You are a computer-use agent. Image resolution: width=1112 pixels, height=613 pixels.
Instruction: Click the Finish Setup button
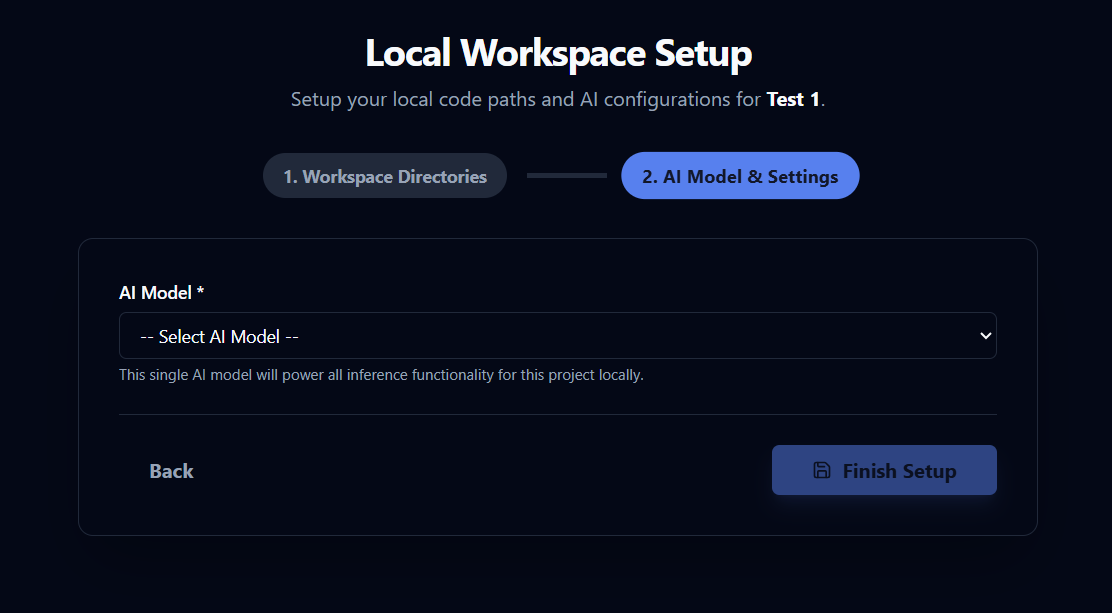point(884,470)
